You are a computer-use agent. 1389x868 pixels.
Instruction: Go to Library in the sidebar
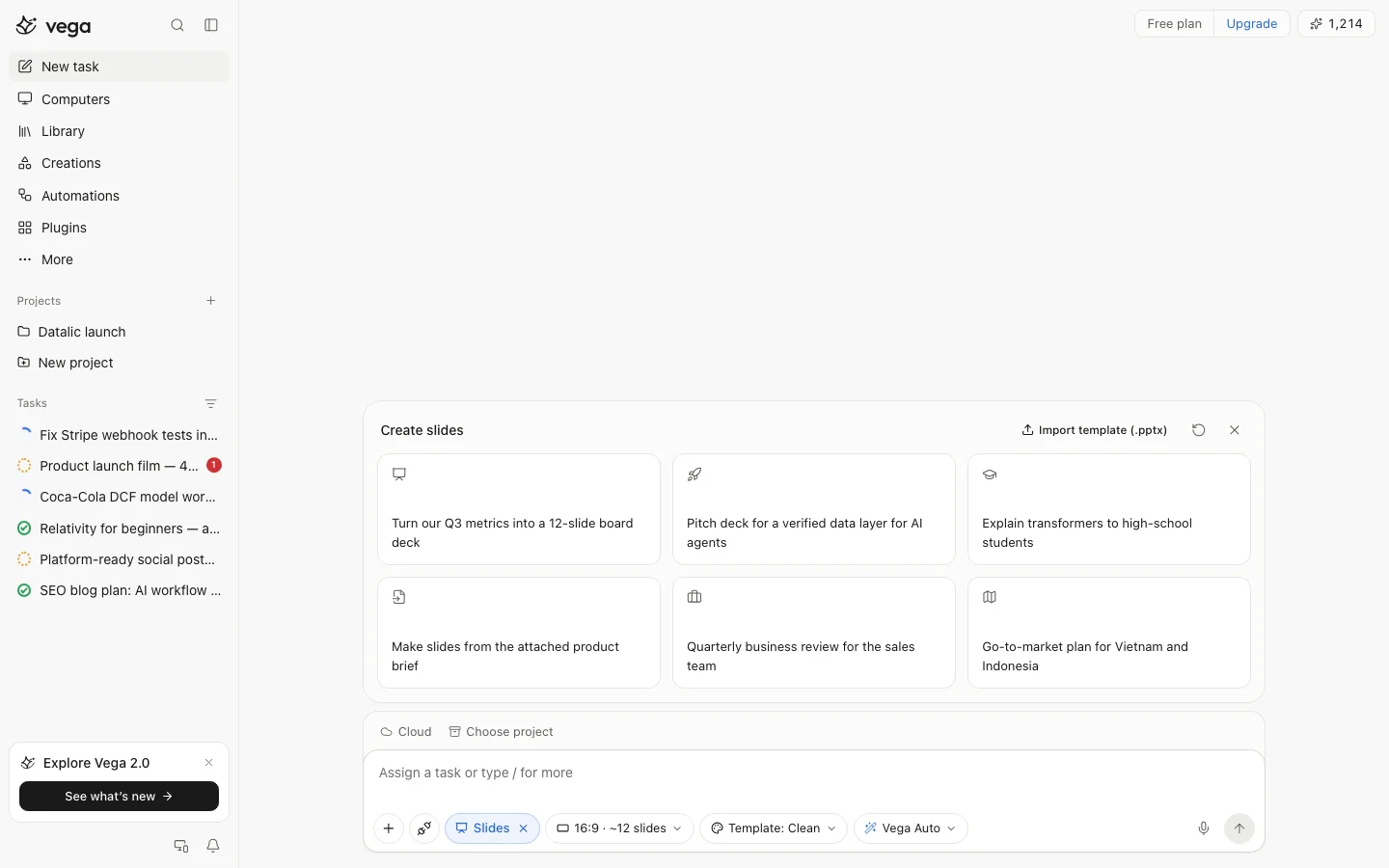(x=120, y=131)
